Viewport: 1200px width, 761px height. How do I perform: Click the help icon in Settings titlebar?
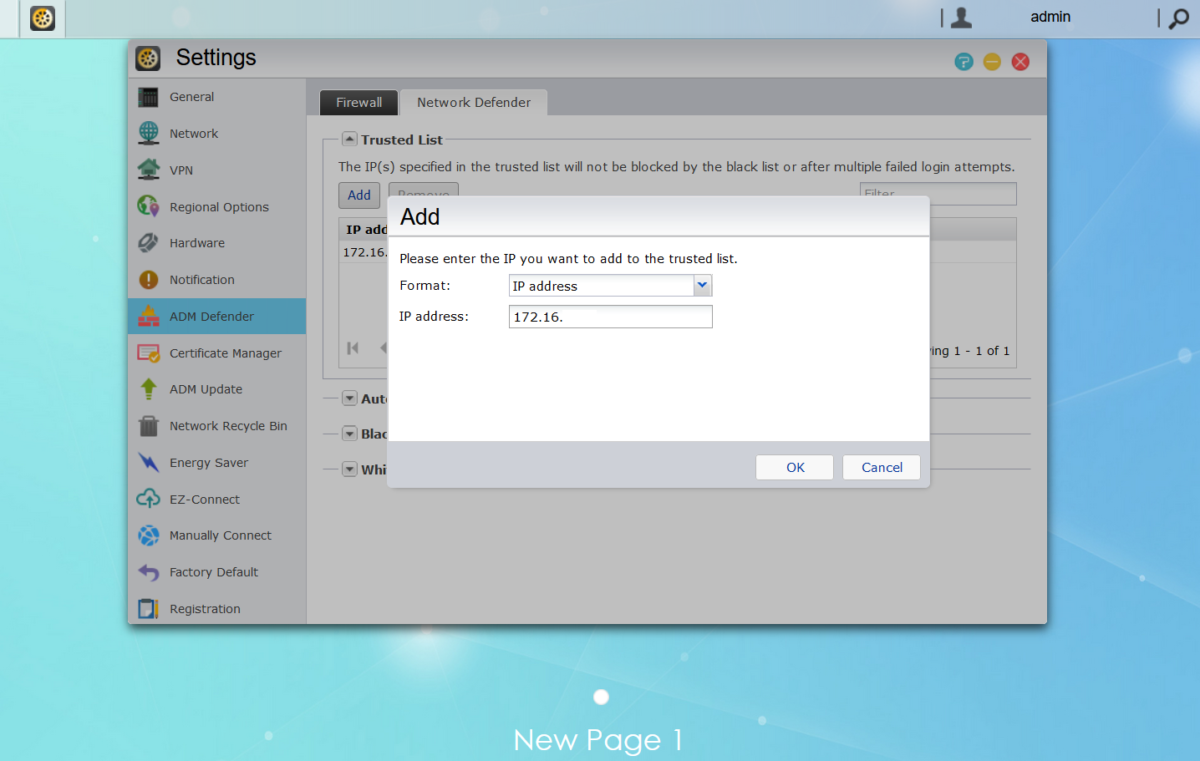click(x=963, y=61)
